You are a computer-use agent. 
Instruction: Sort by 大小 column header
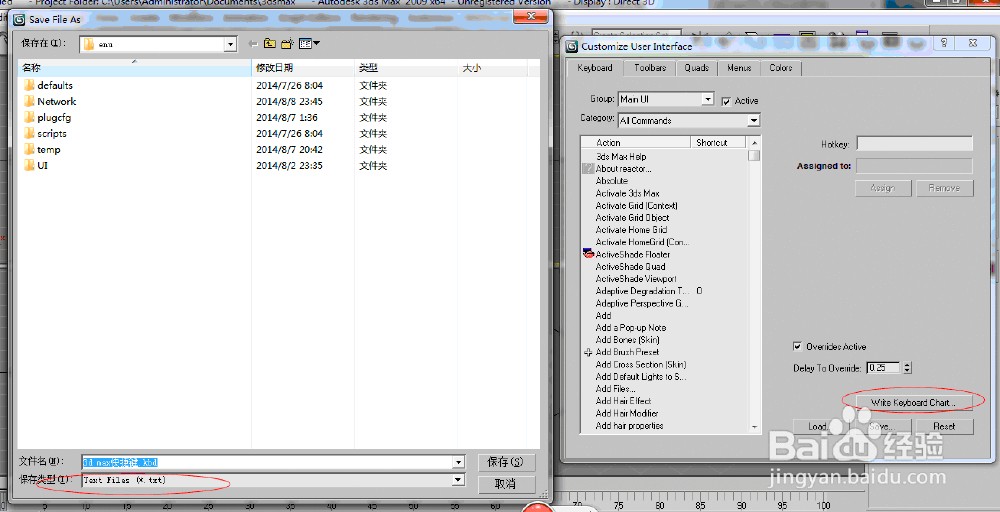[492, 68]
